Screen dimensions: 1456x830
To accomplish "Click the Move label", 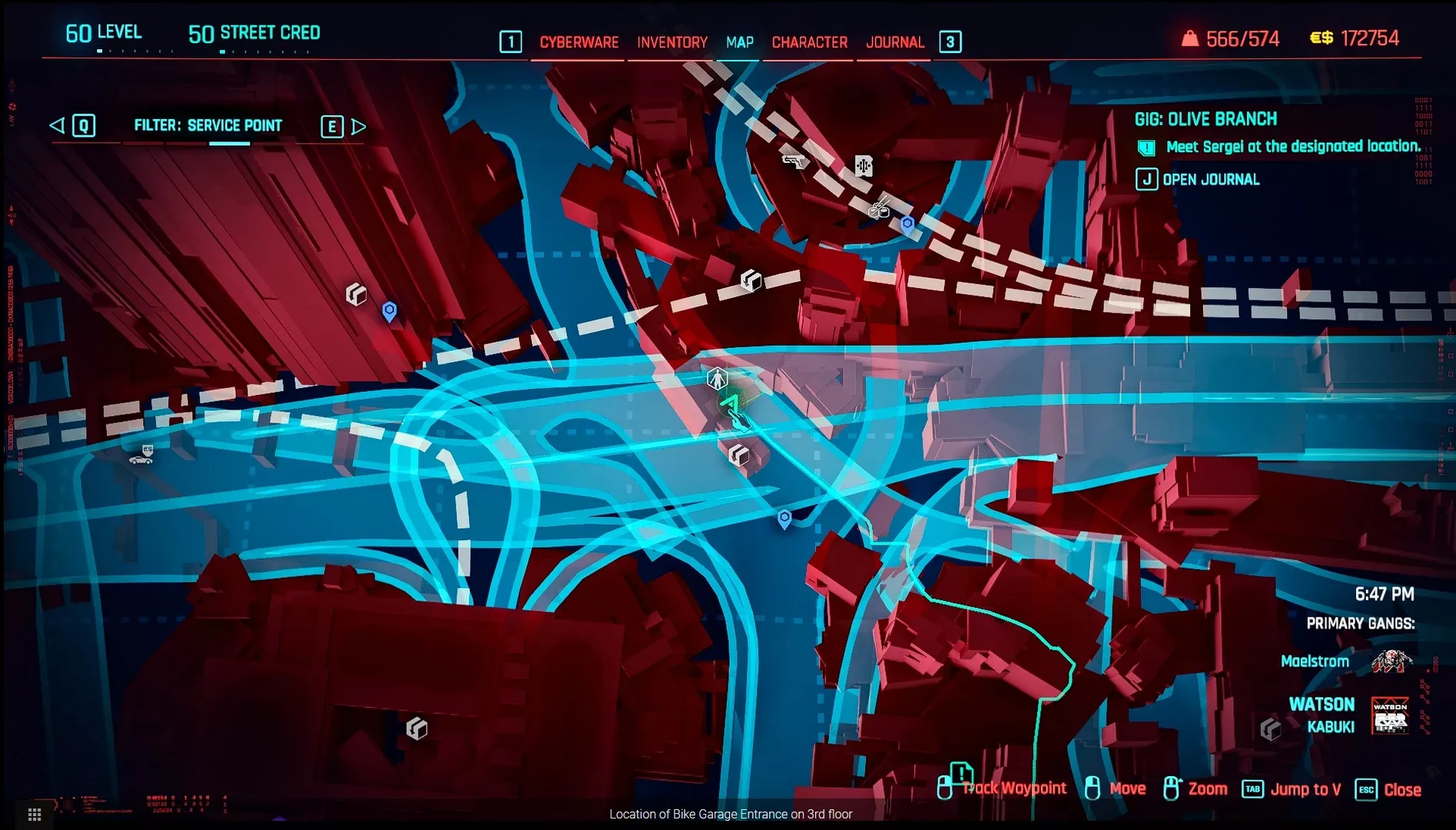I will (1128, 789).
